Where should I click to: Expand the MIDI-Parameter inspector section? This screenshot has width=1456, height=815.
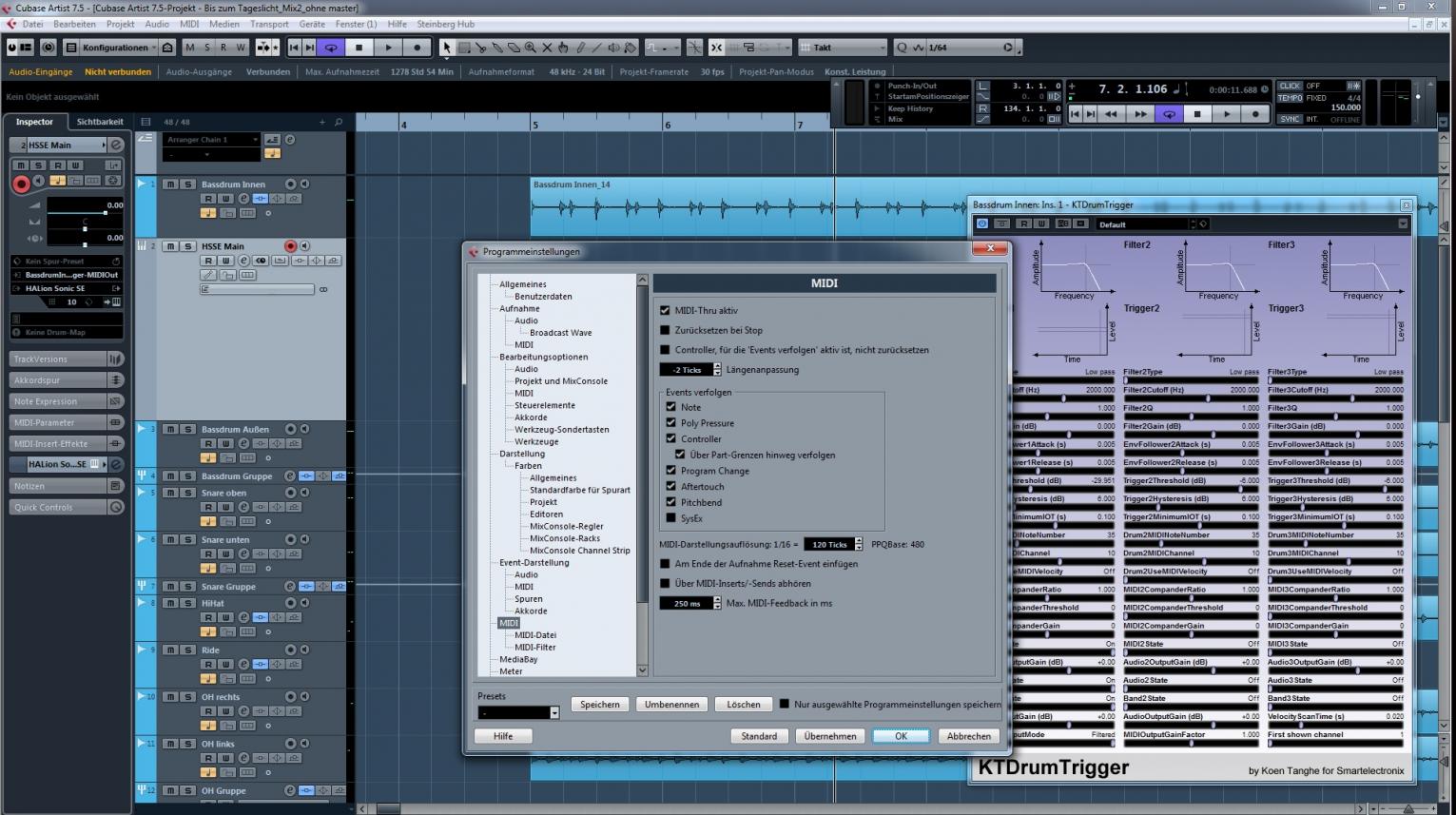[x=66, y=422]
